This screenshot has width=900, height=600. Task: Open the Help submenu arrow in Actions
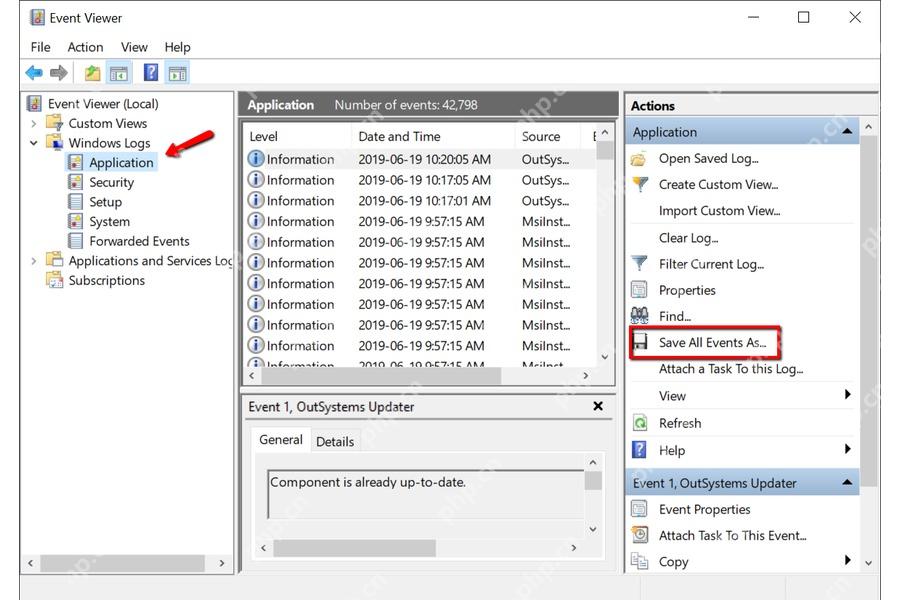click(x=847, y=449)
